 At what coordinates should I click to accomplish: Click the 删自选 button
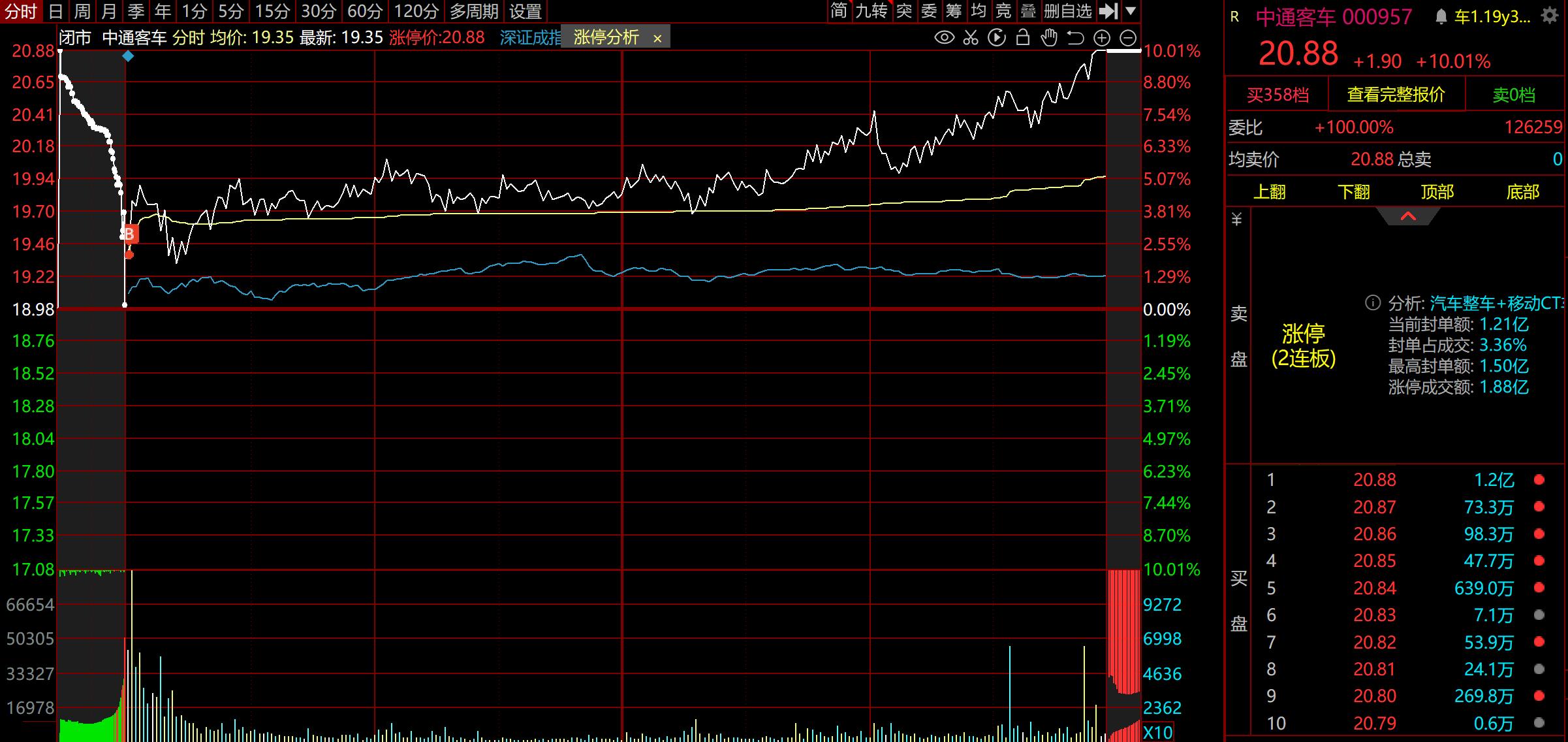[x=1068, y=11]
